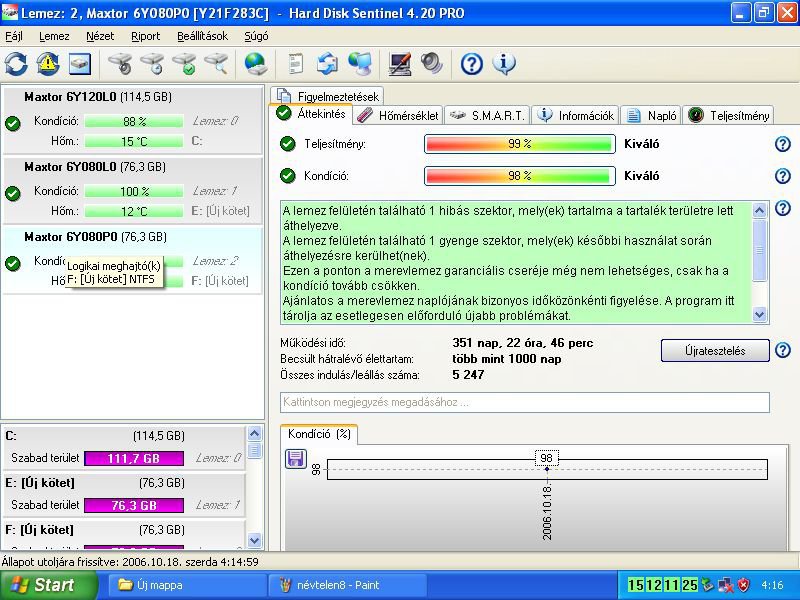Select the Maxtor 6Y080P0 disk entry
Image resolution: width=800 pixels, height=600 pixels.
[133, 260]
